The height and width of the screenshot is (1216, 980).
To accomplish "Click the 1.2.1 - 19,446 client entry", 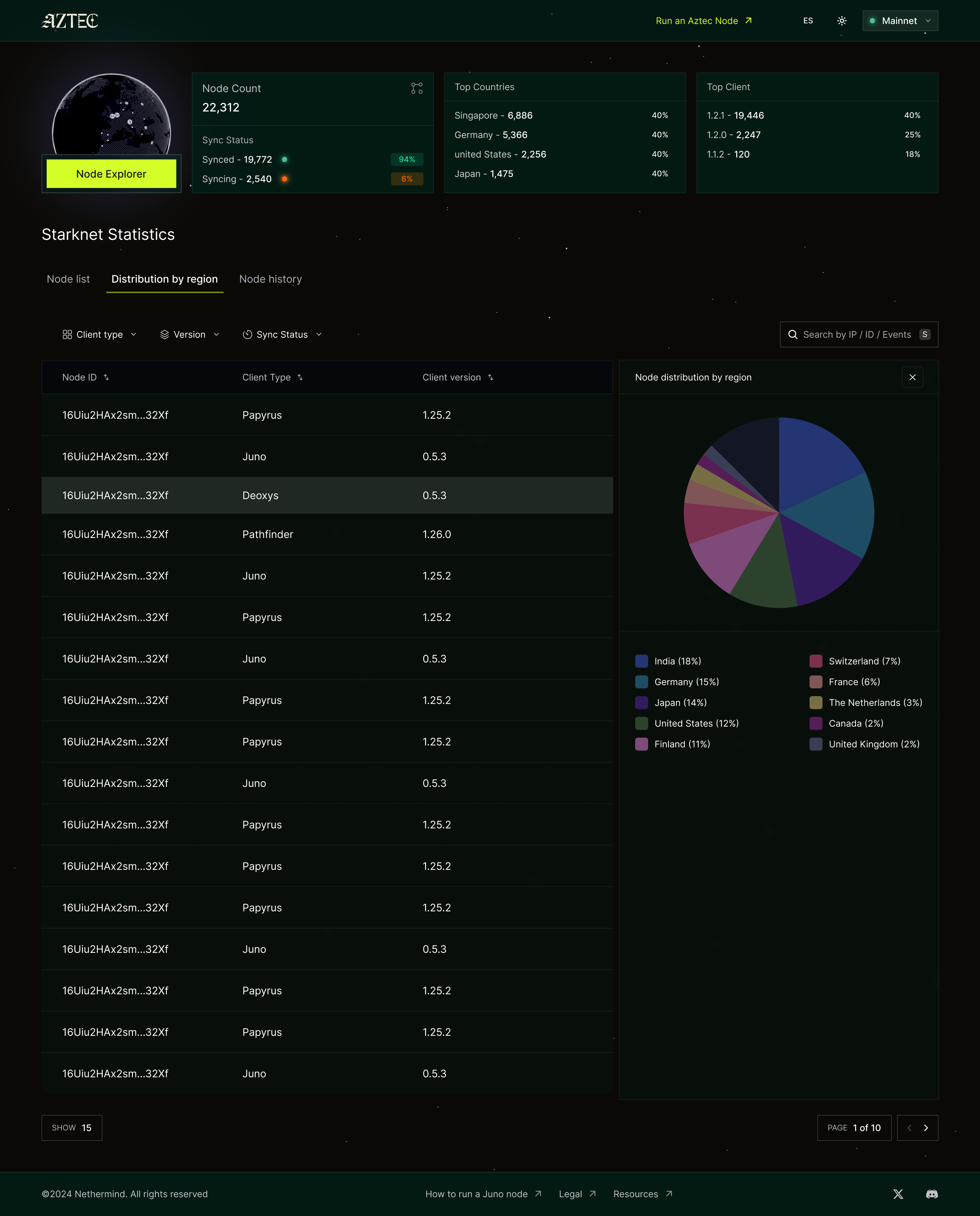I will click(x=735, y=115).
